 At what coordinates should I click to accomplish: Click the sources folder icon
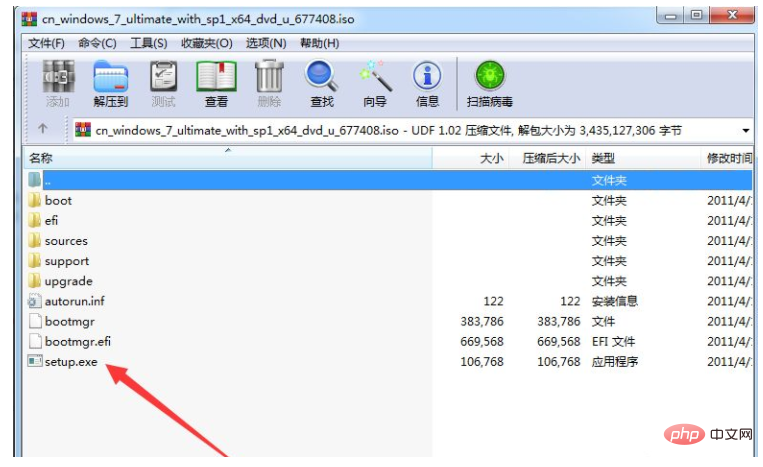(x=35, y=240)
